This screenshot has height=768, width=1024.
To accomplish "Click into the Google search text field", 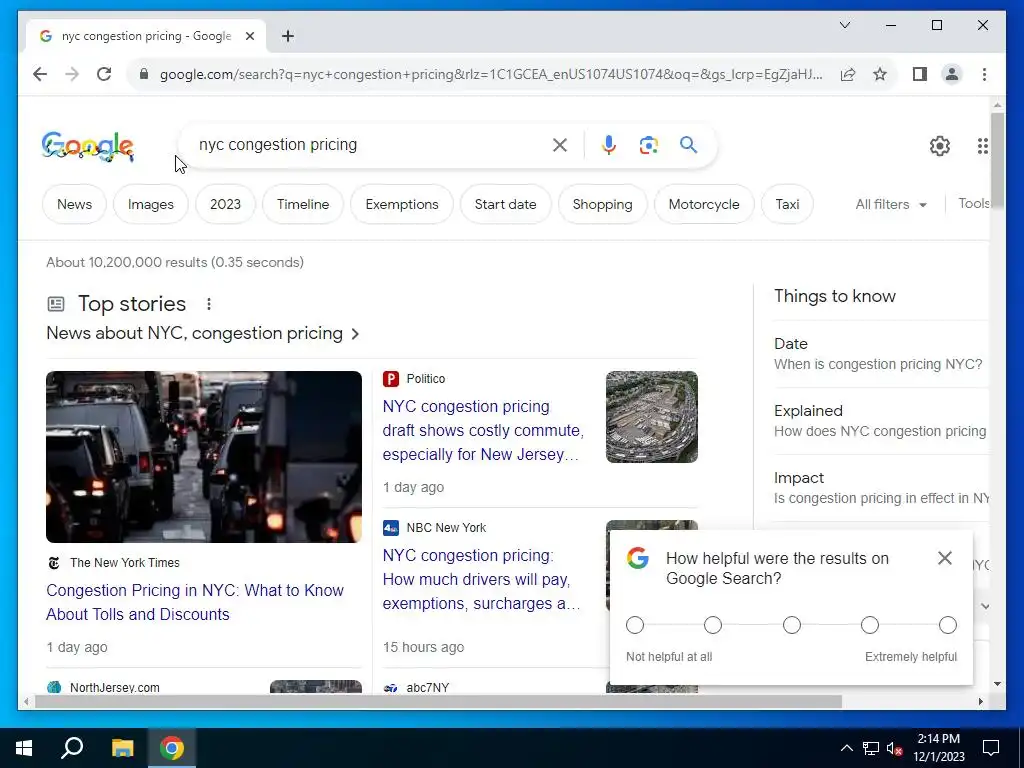I will [369, 145].
